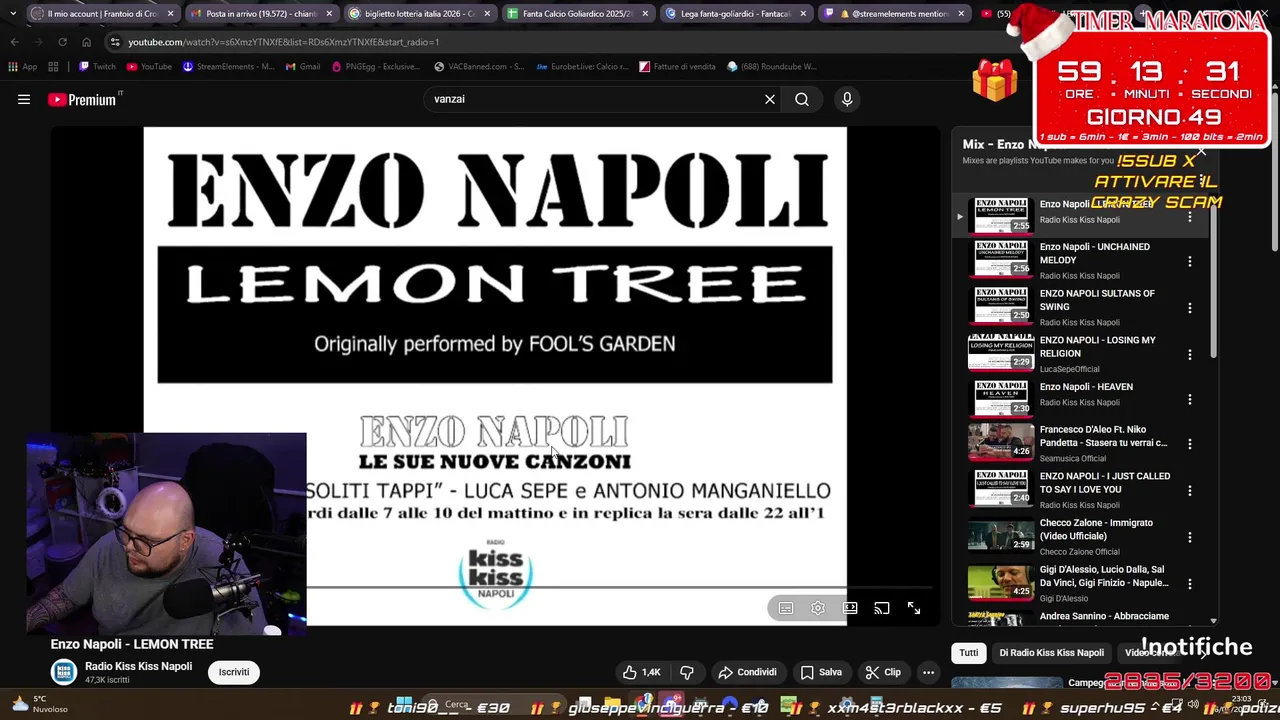This screenshot has width=1280, height=720.
Task: Open the Apps bookmark shortcut
Action: click(22, 67)
